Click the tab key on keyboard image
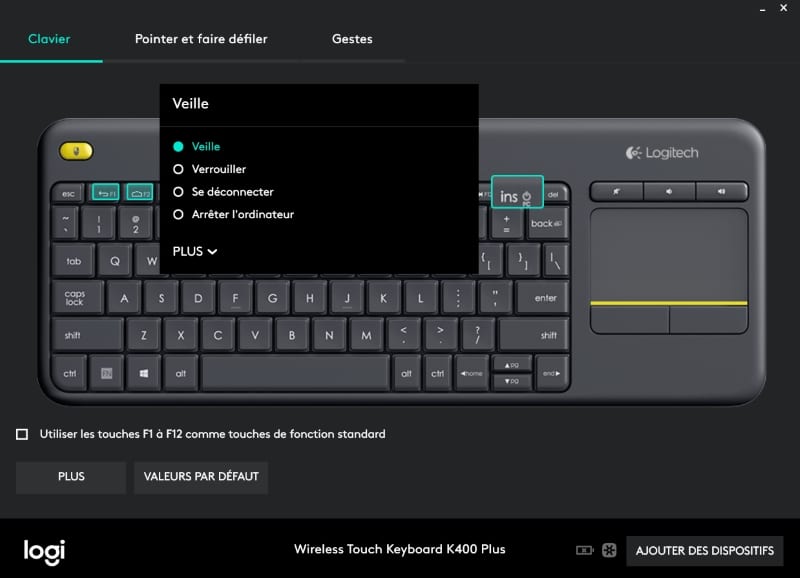 (x=74, y=261)
